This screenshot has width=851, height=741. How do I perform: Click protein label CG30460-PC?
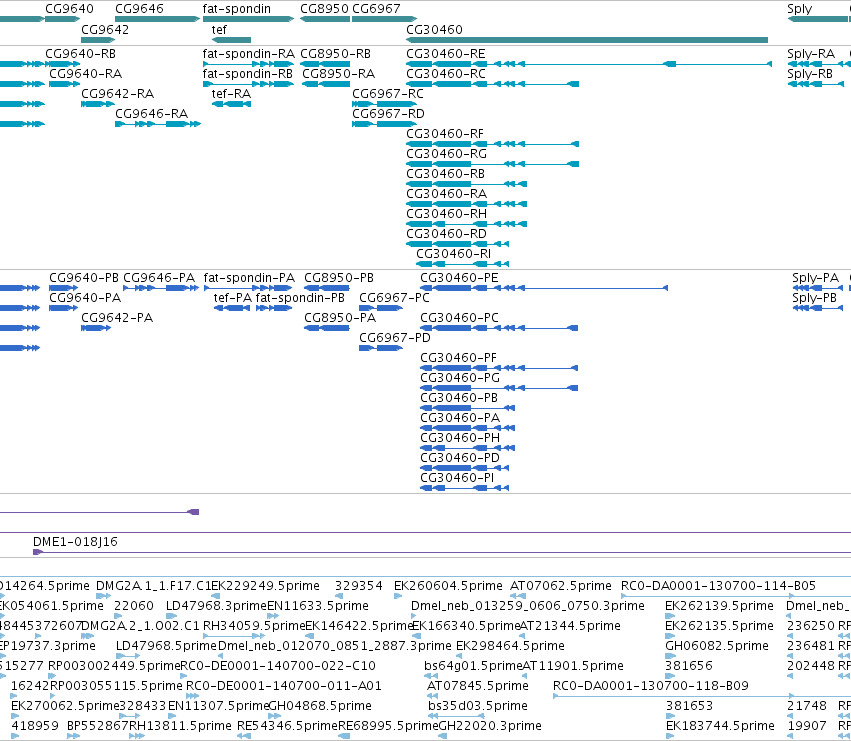(459, 318)
